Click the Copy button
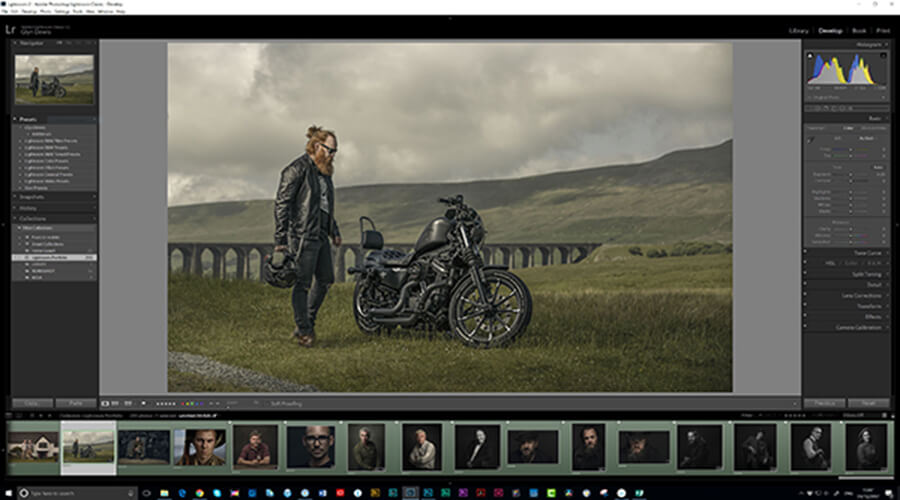 27,403
